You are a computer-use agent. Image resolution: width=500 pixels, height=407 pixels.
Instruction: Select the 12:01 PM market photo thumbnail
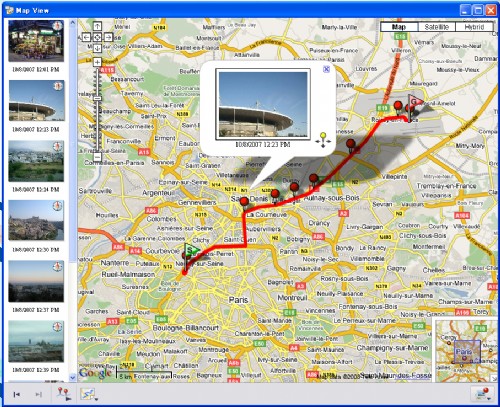(36, 41)
